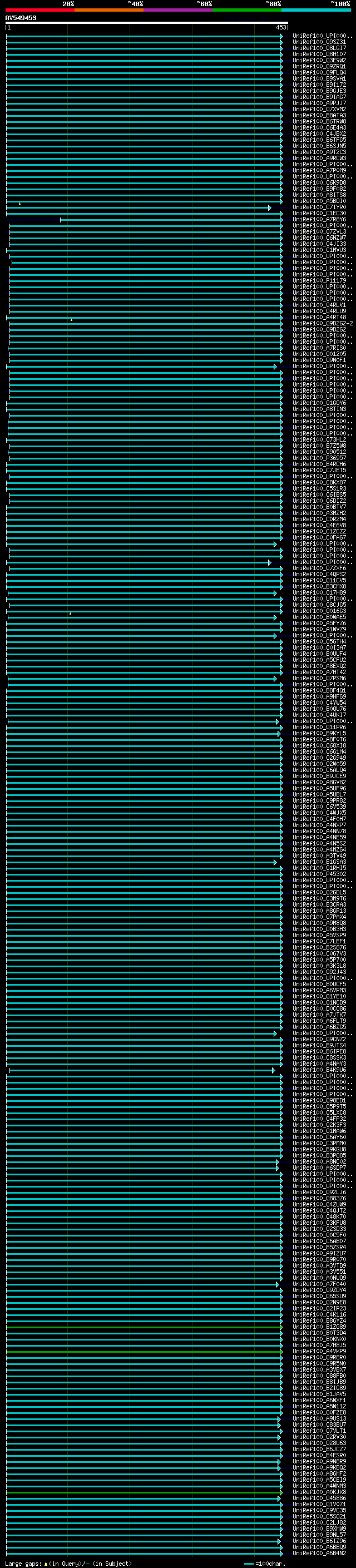Click the green ~80% identity legend segment
This screenshot has width=356, height=1568.
pyautogui.click(x=247, y=10)
